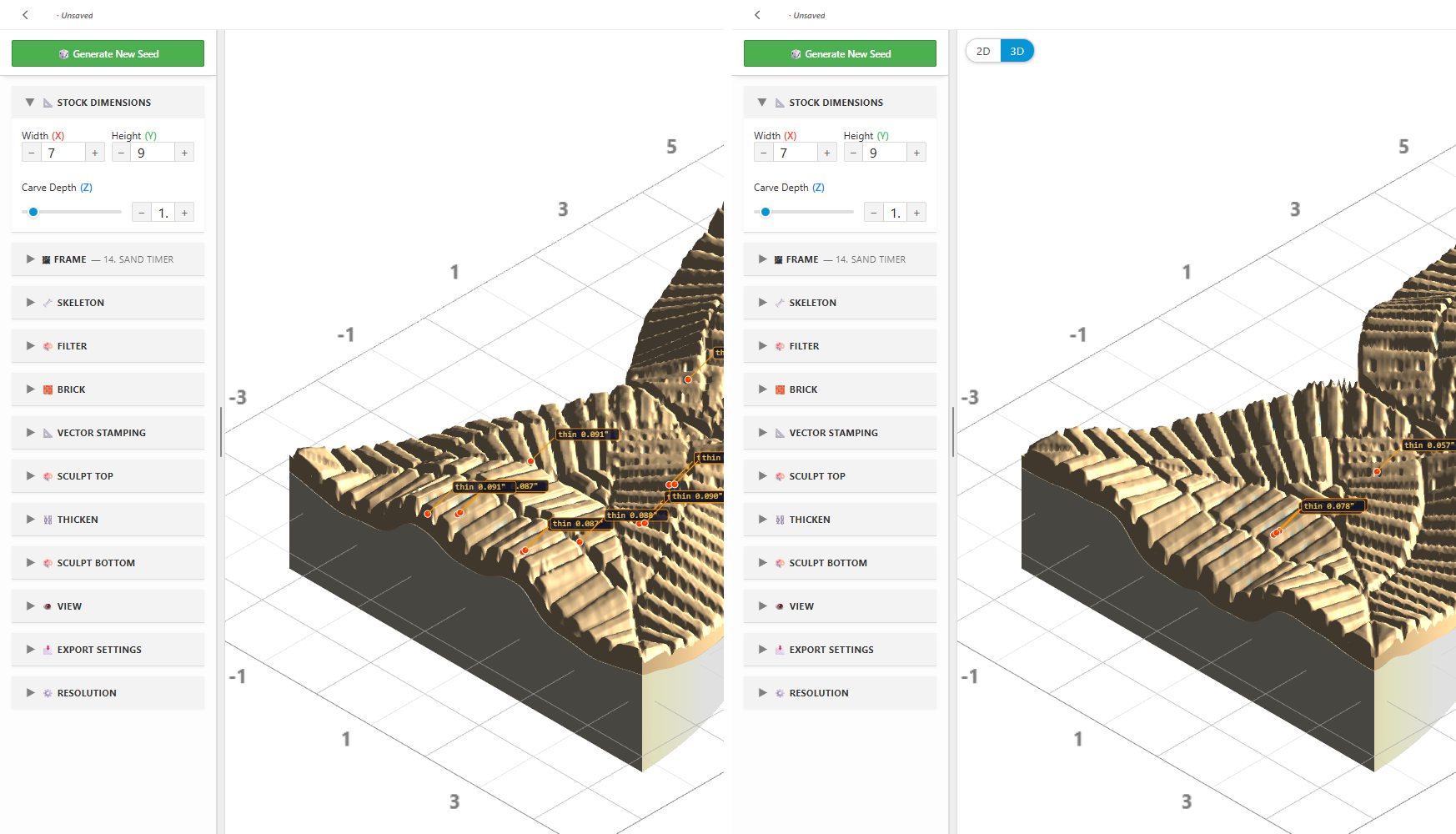Decrease Height value in right window
1456x834 pixels.
(853, 153)
